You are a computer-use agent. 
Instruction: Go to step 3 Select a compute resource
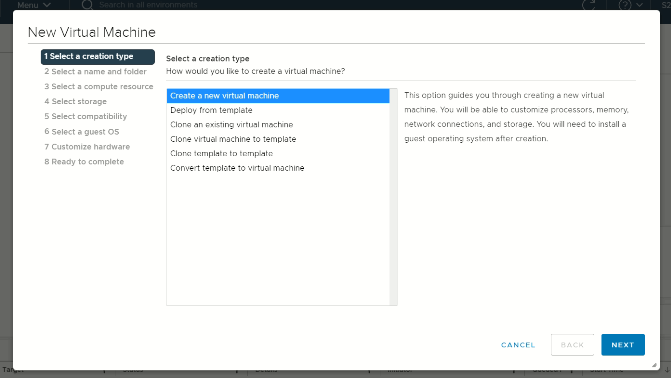pyautogui.click(x=98, y=86)
